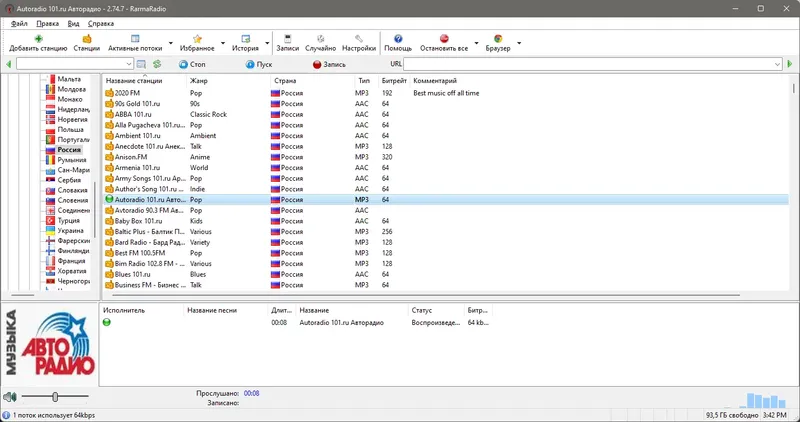Select Турция in the country tree
This screenshot has width=800, height=422.
(x=68, y=220)
